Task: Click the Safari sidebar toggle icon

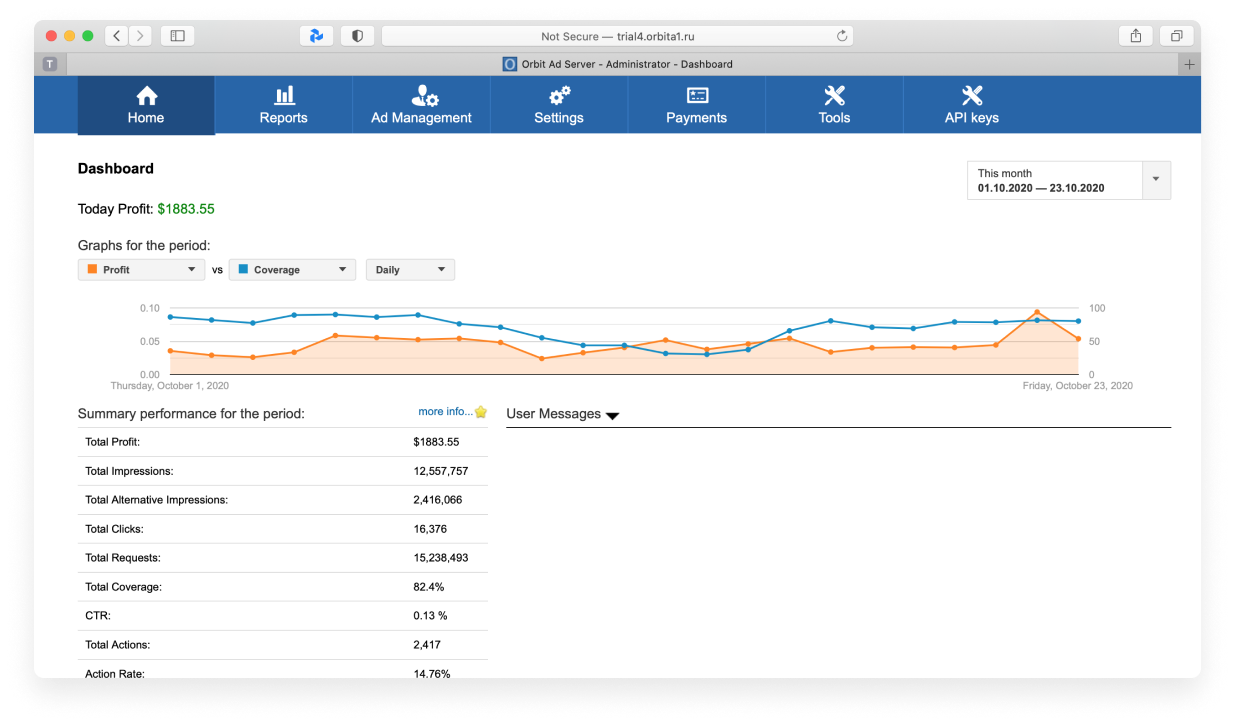Action: [x=177, y=36]
